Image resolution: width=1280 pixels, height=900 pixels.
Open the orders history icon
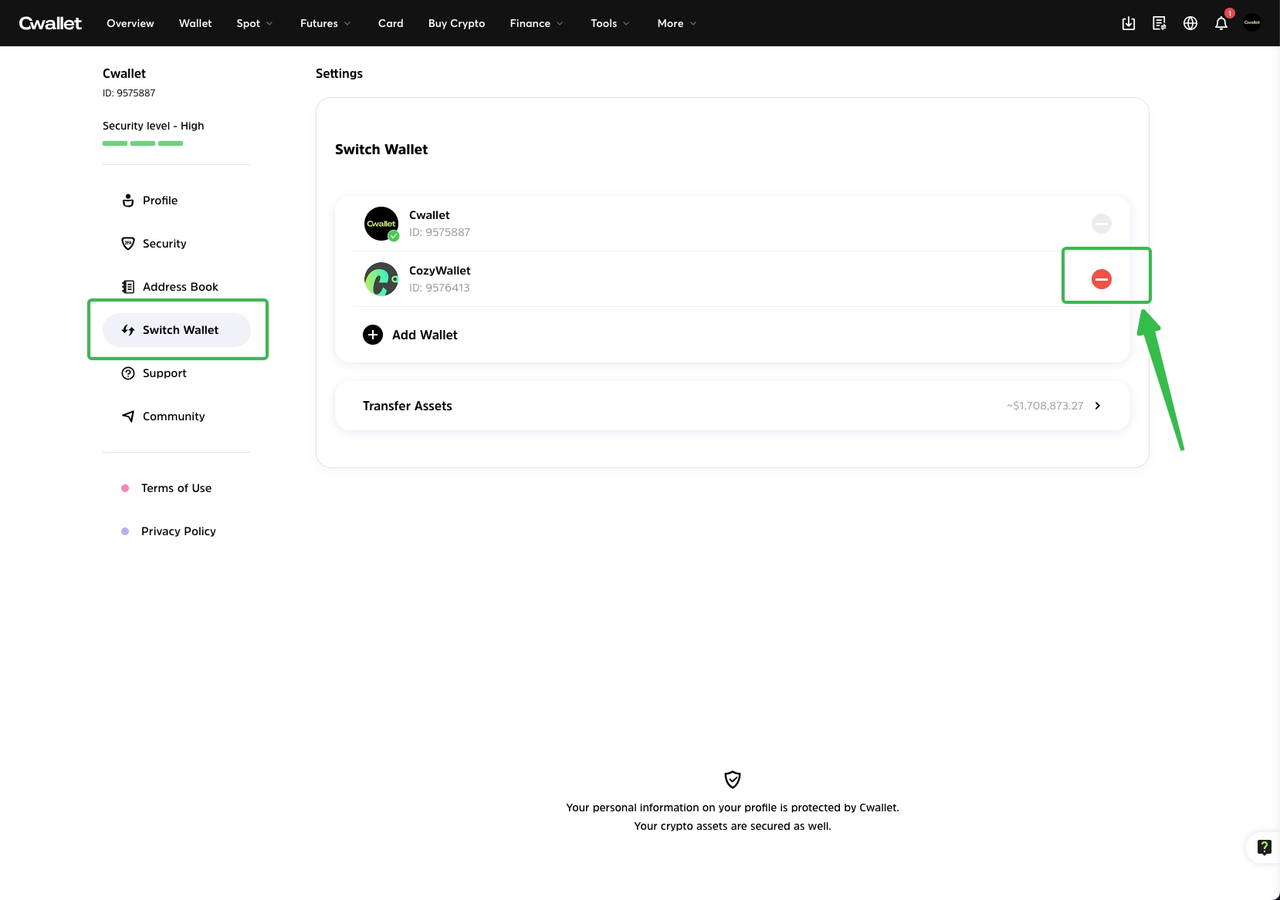tap(1159, 23)
